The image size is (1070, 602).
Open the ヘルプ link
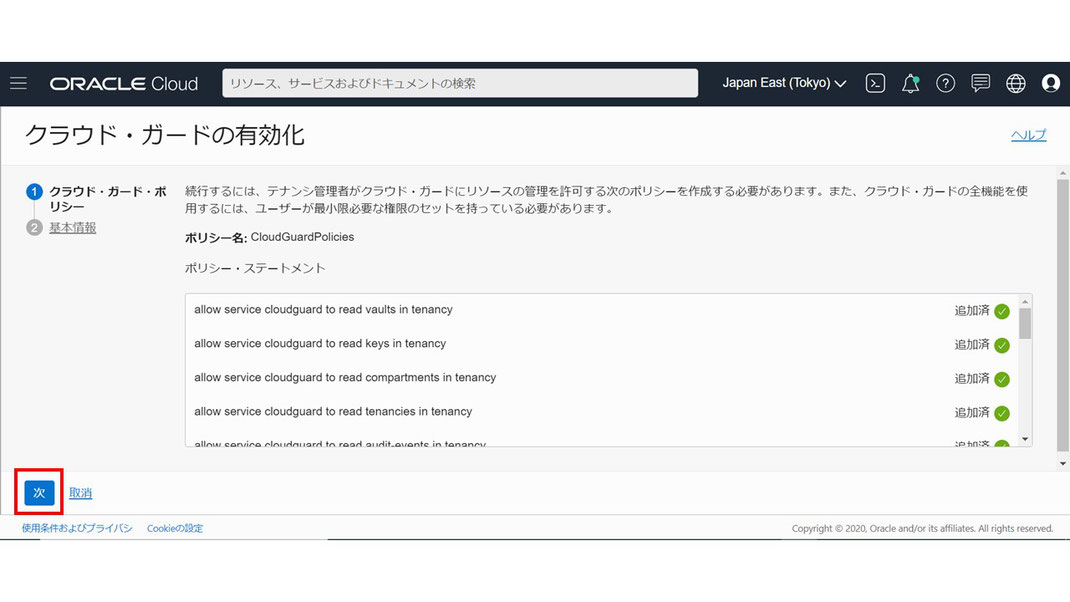point(1028,135)
